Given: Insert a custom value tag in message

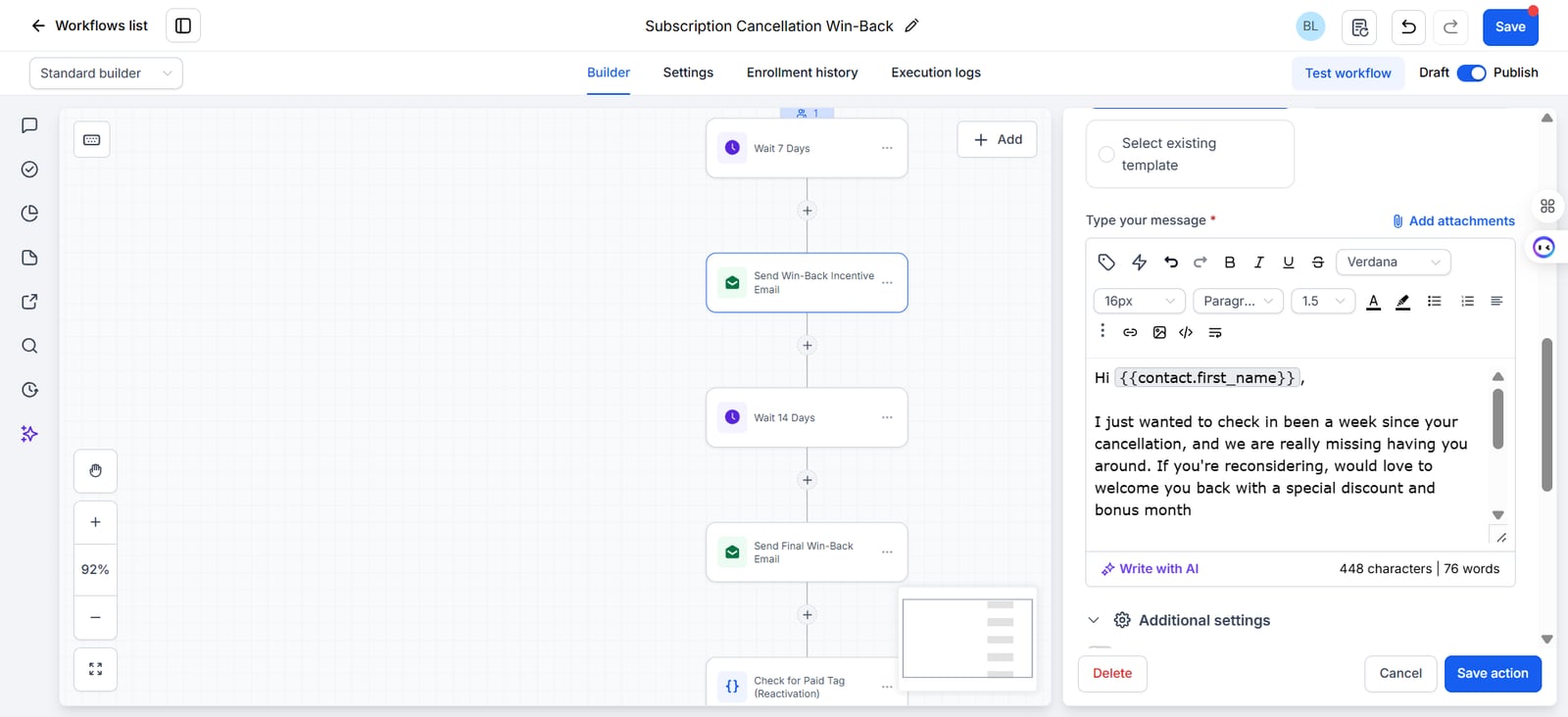Looking at the screenshot, I should [1106, 262].
